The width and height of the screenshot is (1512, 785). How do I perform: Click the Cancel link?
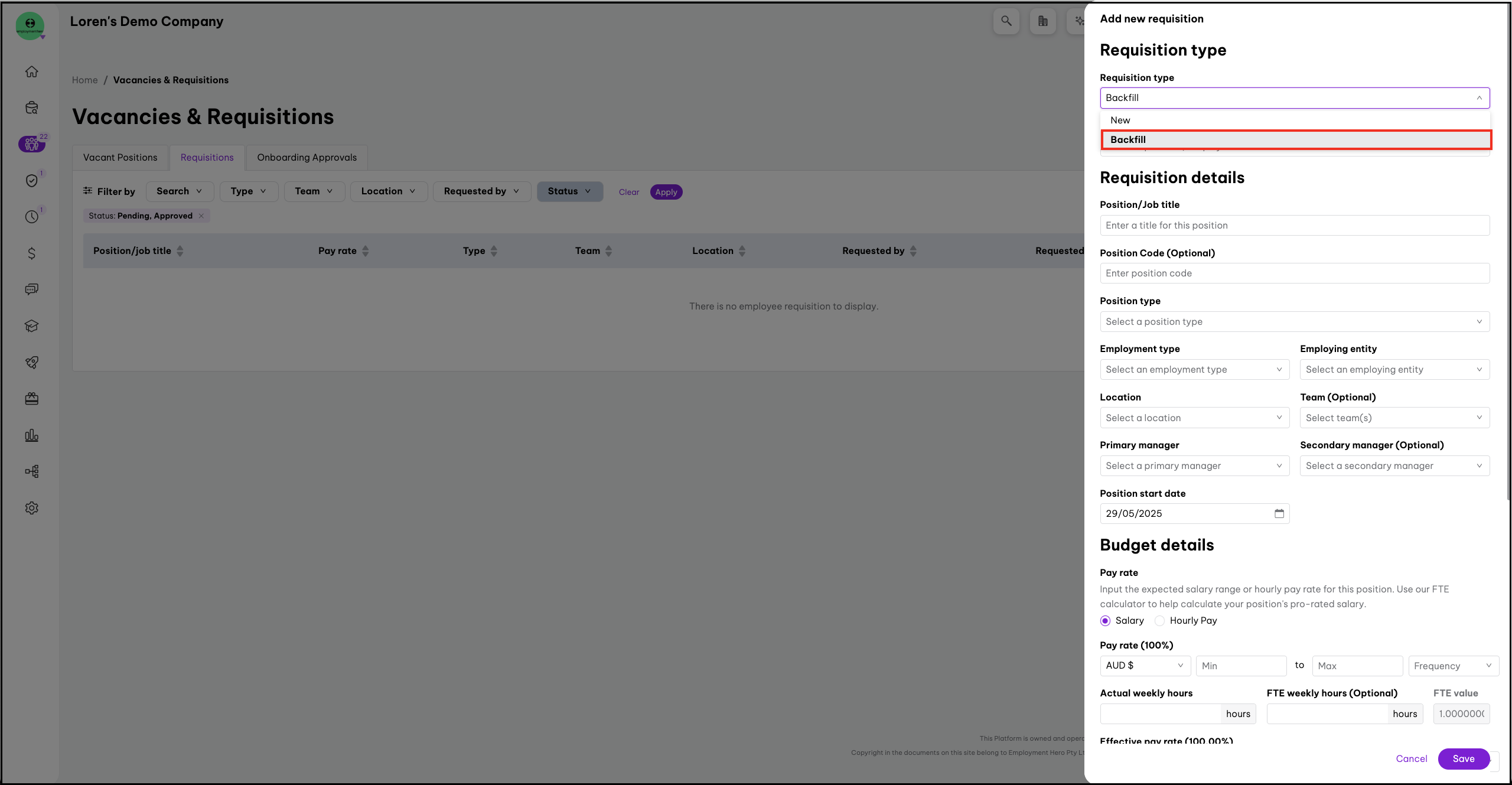pyautogui.click(x=1411, y=759)
